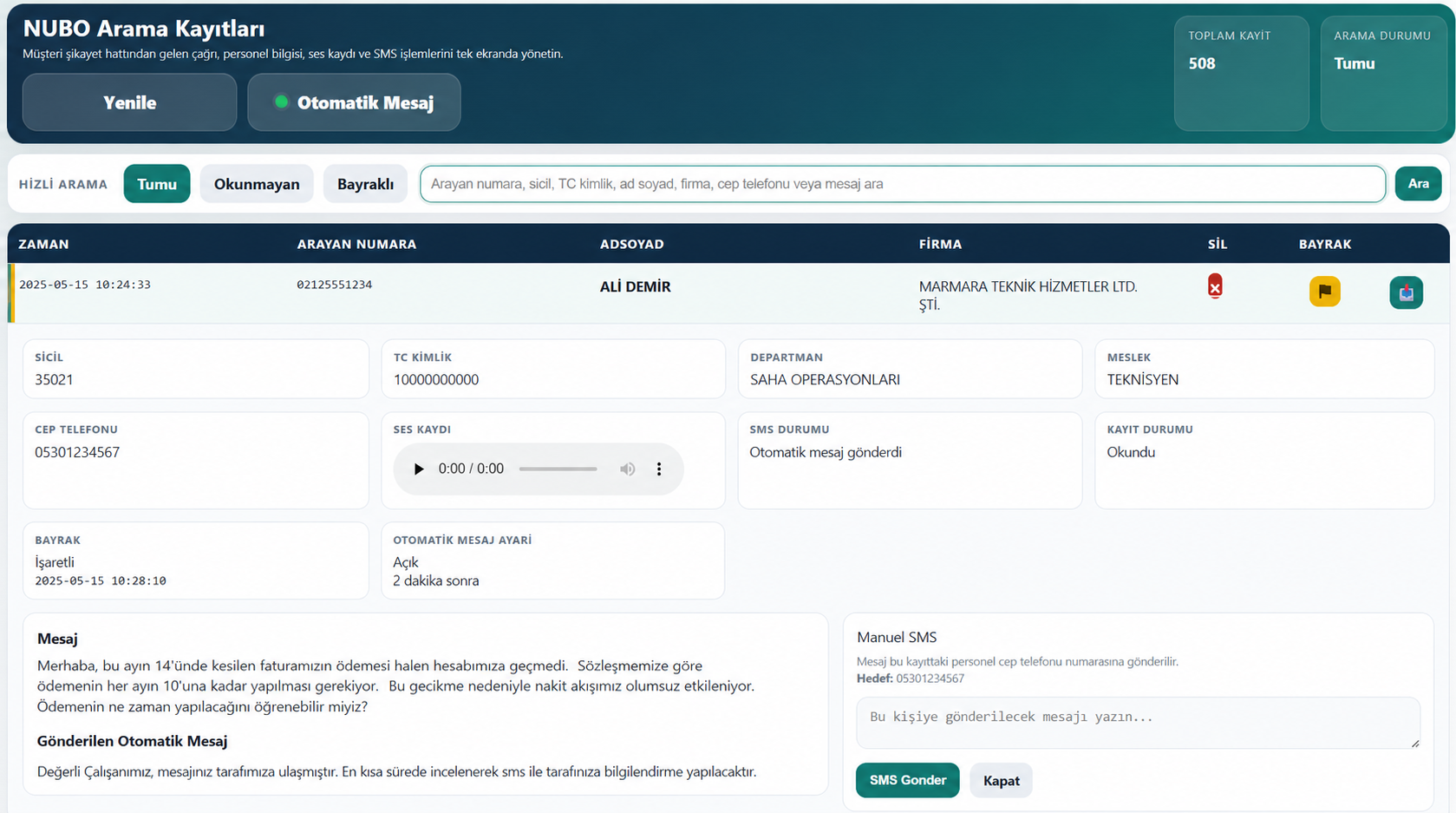Play the voice recording audio
The image size is (1456, 813).
[x=419, y=469]
